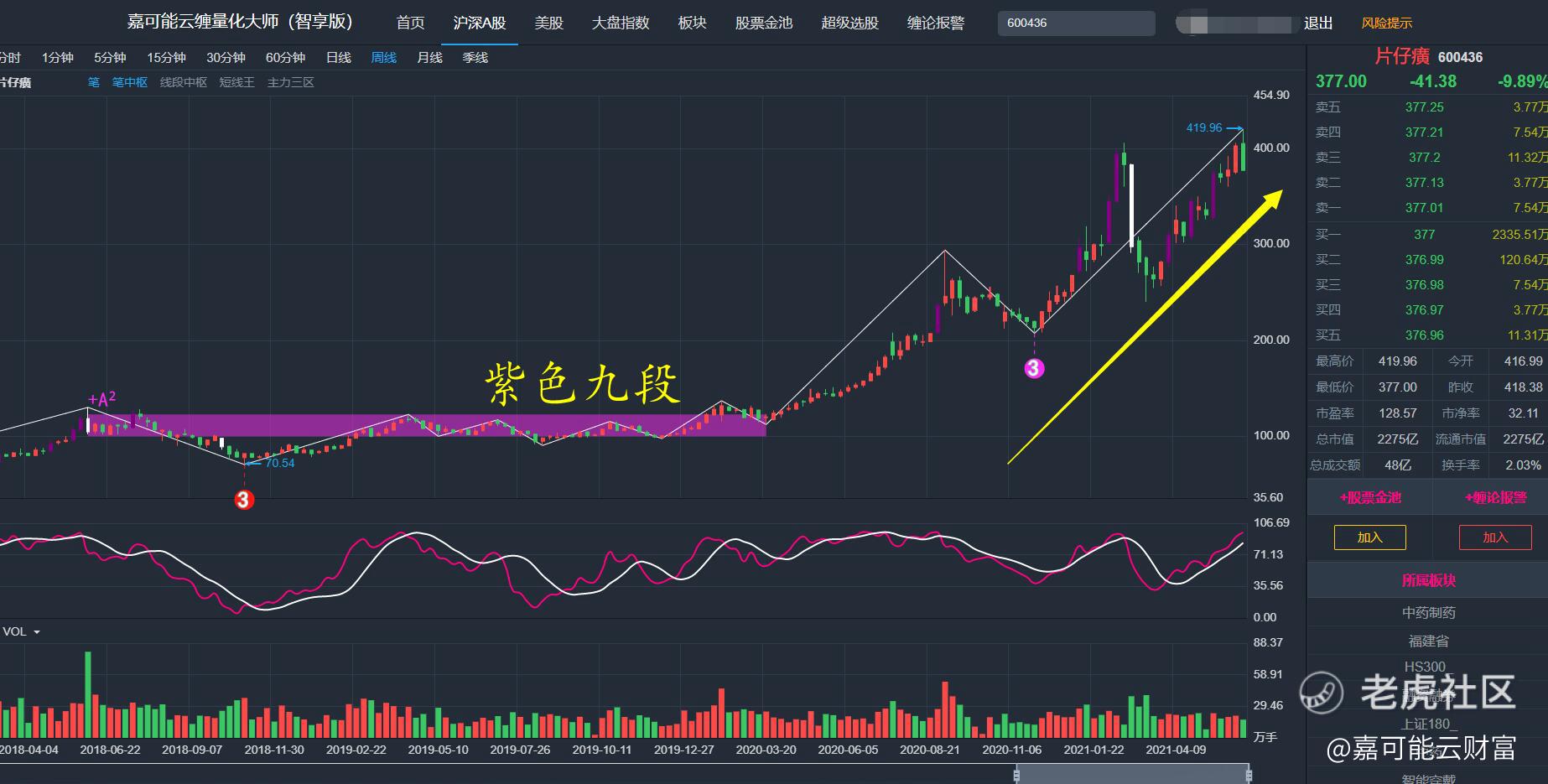
Task: Click the yellow 加入 button
Action: (1370, 537)
